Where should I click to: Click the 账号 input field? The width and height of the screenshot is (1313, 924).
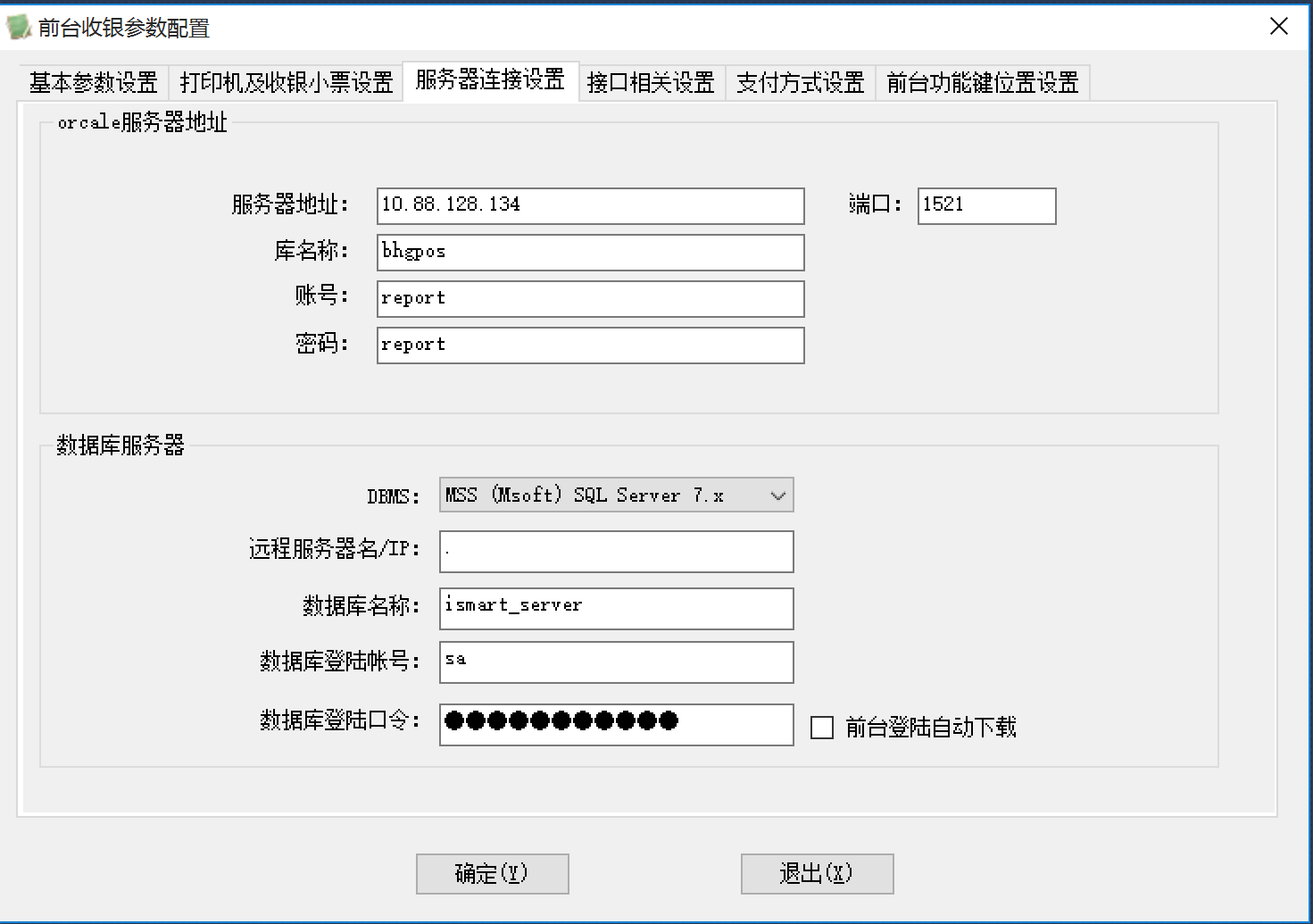click(x=591, y=298)
